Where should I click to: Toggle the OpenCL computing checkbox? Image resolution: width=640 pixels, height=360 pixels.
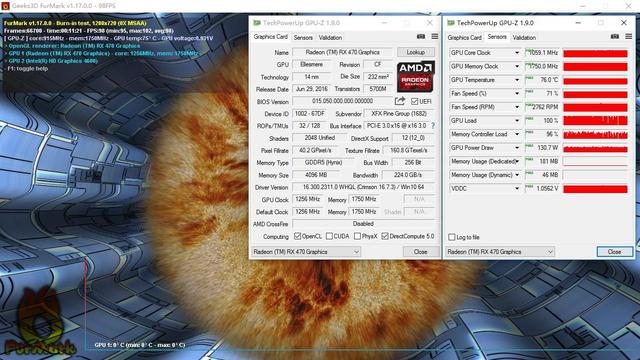click(298, 236)
